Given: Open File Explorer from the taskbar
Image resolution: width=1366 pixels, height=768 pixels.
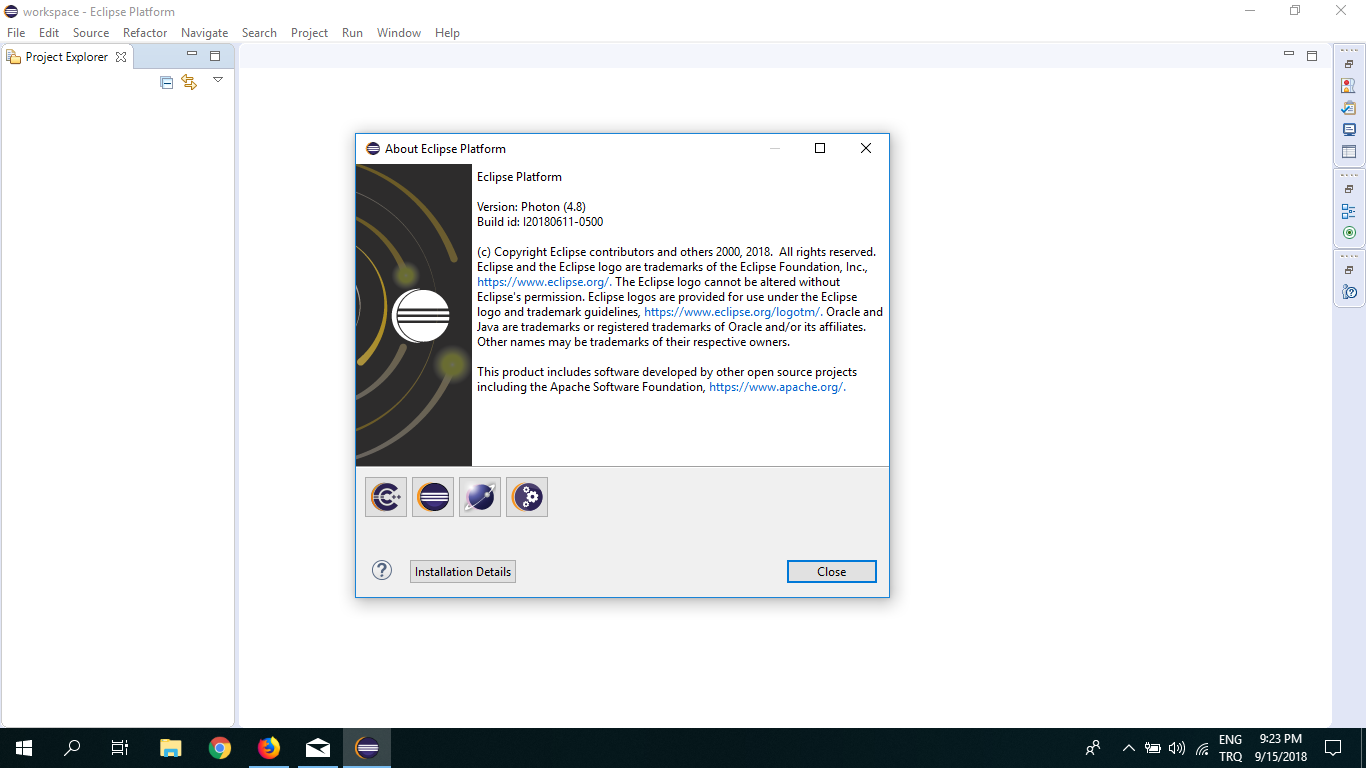Looking at the screenshot, I should coord(171,748).
